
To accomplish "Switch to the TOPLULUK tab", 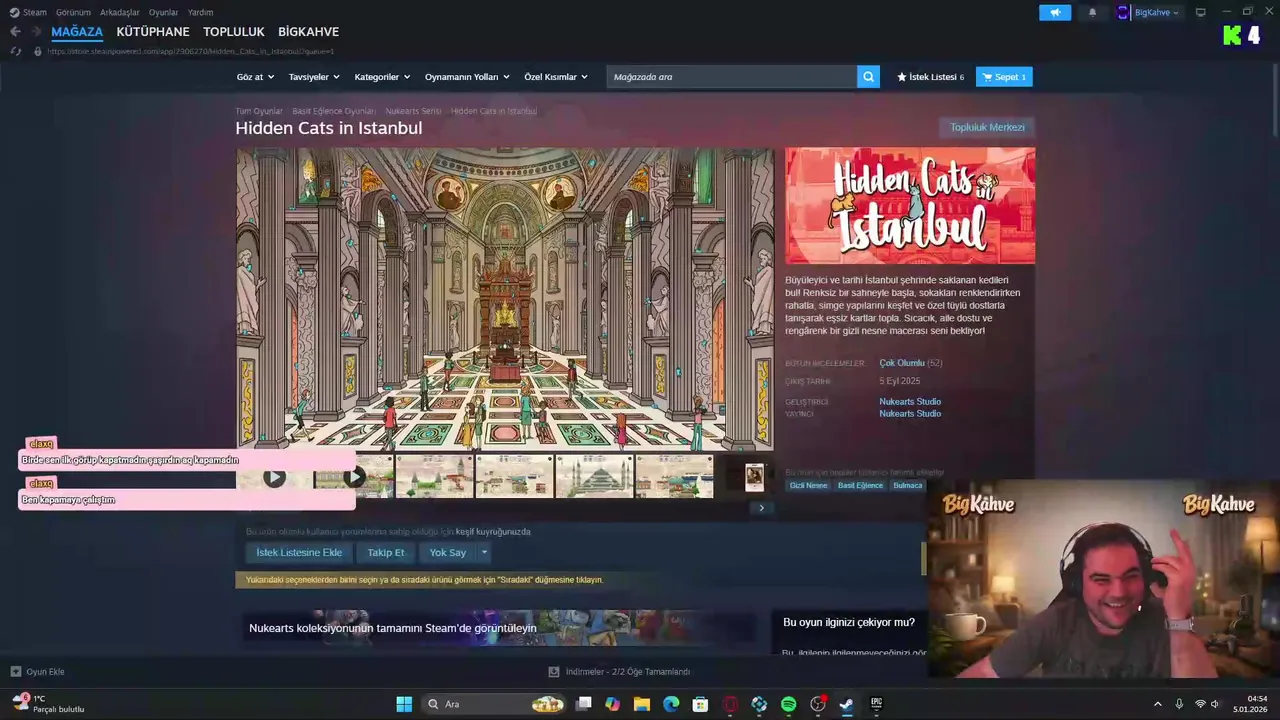I will (234, 32).
